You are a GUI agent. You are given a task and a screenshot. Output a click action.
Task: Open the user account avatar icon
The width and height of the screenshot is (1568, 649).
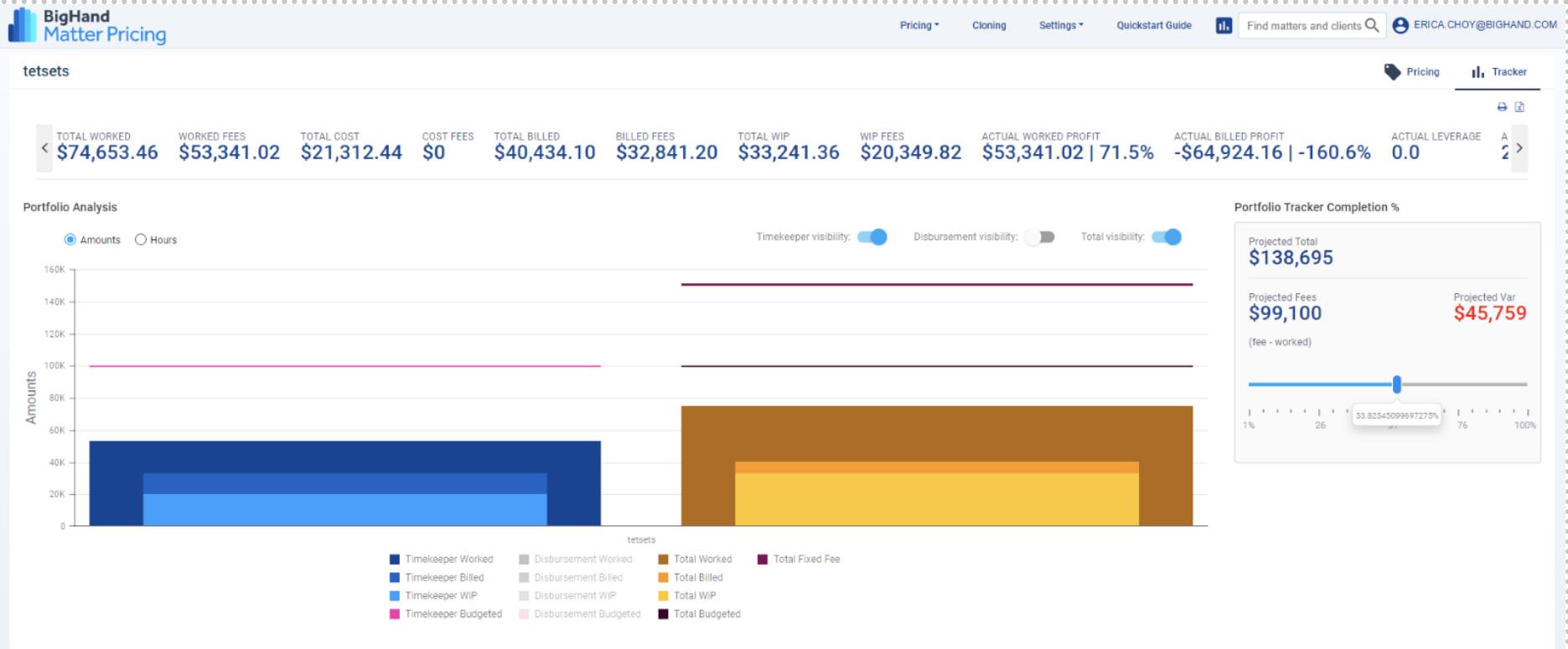pos(1400,26)
